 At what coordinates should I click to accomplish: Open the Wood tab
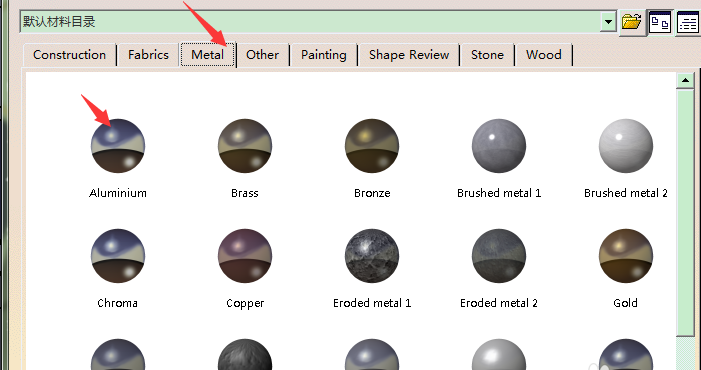coord(544,55)
